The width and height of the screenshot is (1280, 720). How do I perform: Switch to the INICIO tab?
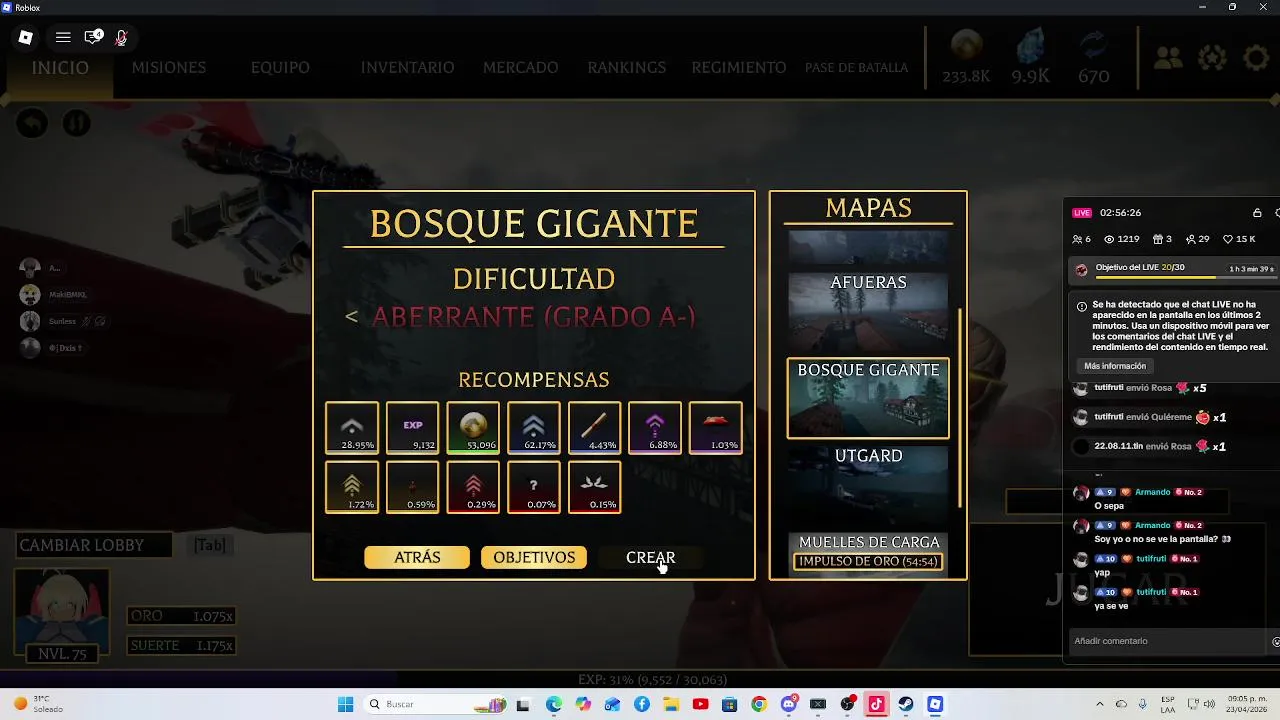pos(60,68)
